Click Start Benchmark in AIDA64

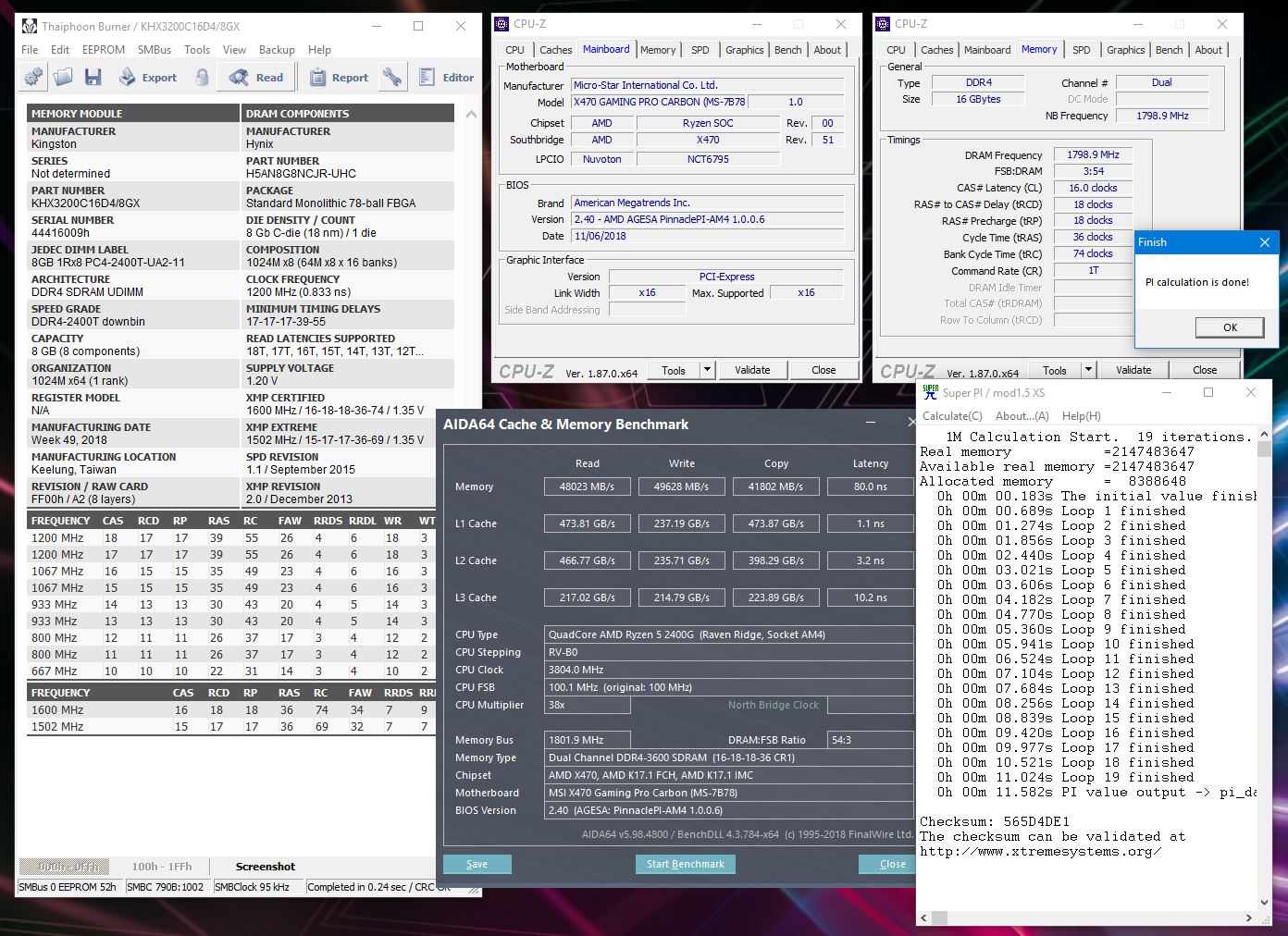coord(686,864)
